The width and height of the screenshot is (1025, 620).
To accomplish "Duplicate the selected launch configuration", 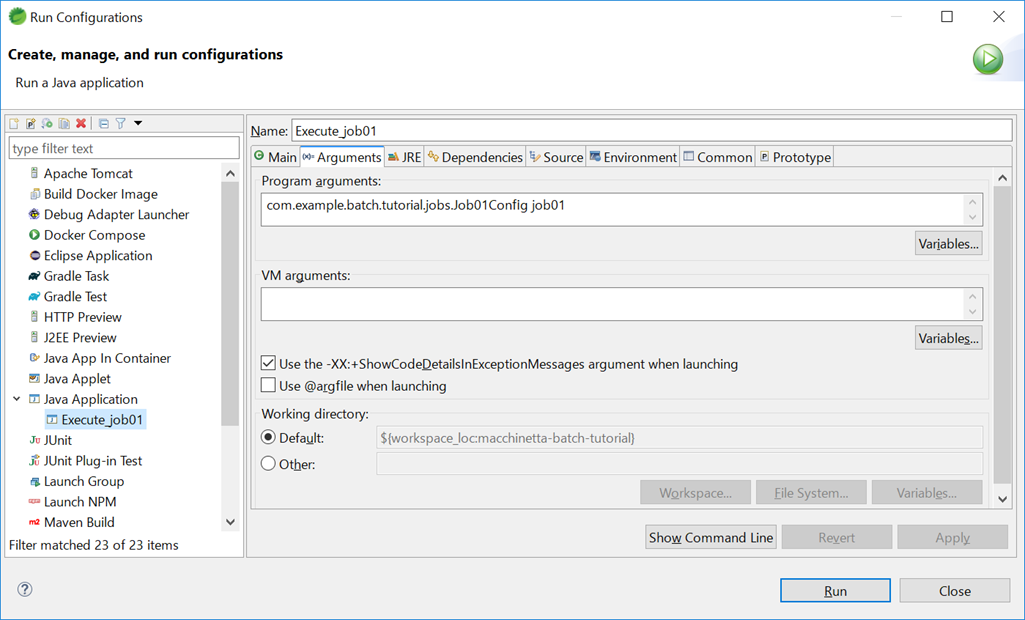I will click(x=63, y=123).
